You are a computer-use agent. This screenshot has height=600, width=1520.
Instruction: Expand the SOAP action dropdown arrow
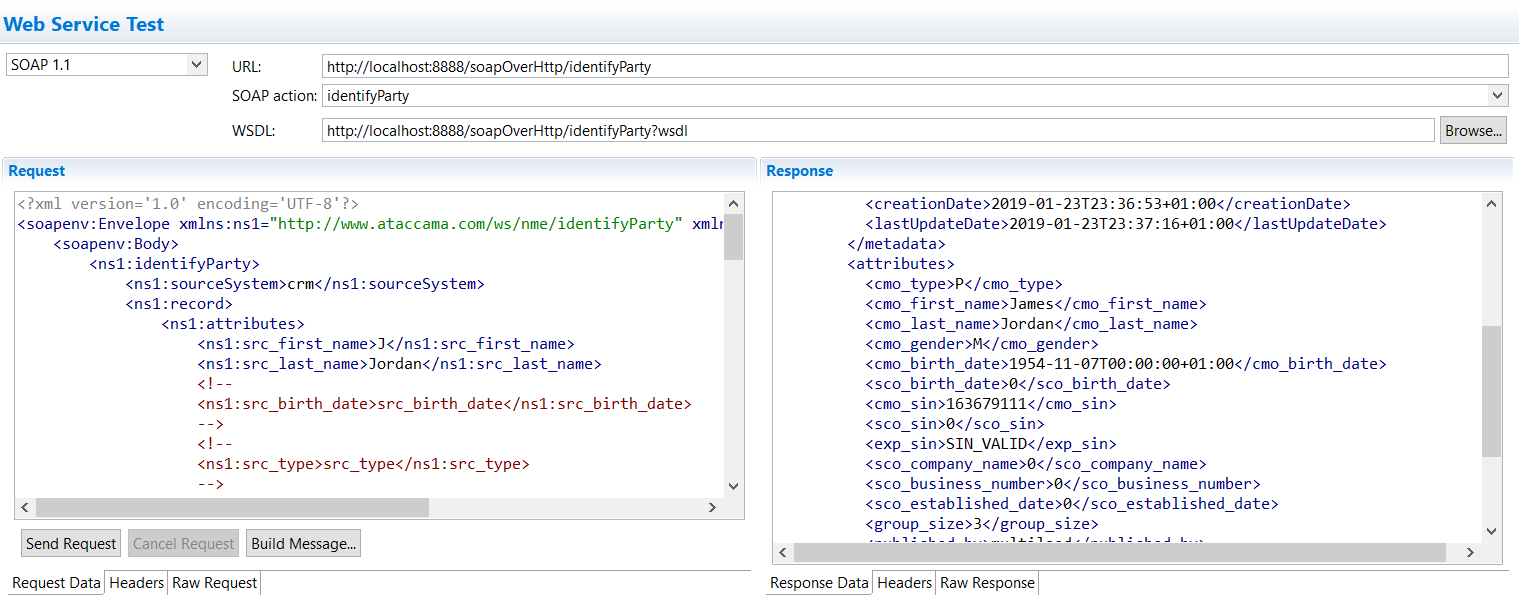1499,95
